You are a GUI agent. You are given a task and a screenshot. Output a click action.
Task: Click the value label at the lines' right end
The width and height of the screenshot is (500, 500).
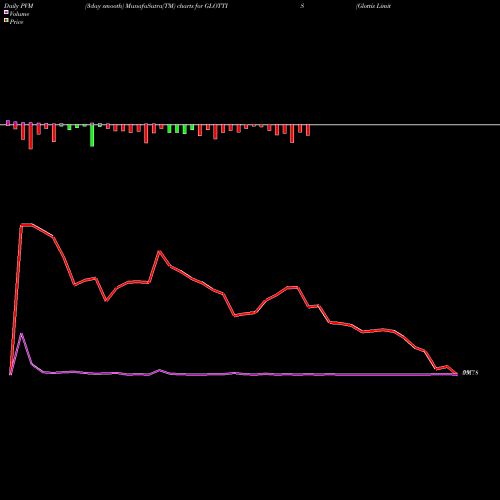(470, 373)
